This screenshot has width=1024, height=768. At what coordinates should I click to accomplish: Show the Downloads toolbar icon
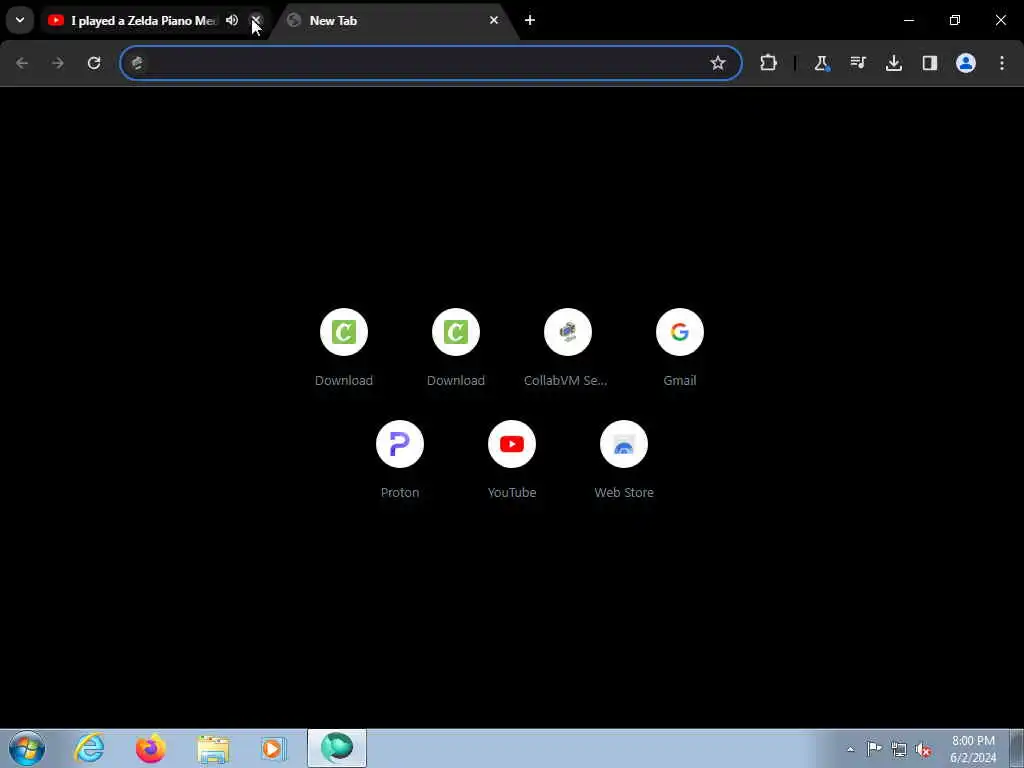click(893, 63)
